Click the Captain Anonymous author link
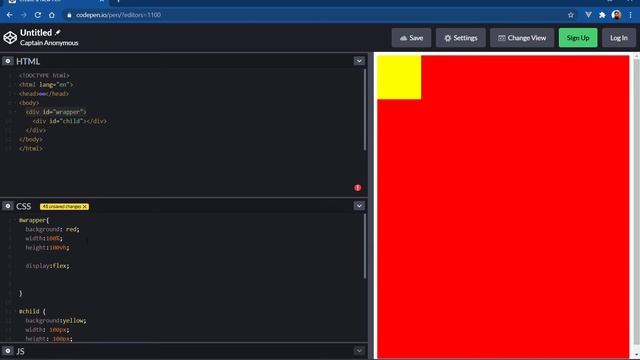Image resolution: width=640 pixels, height=360 pixels. click(49, 43)
